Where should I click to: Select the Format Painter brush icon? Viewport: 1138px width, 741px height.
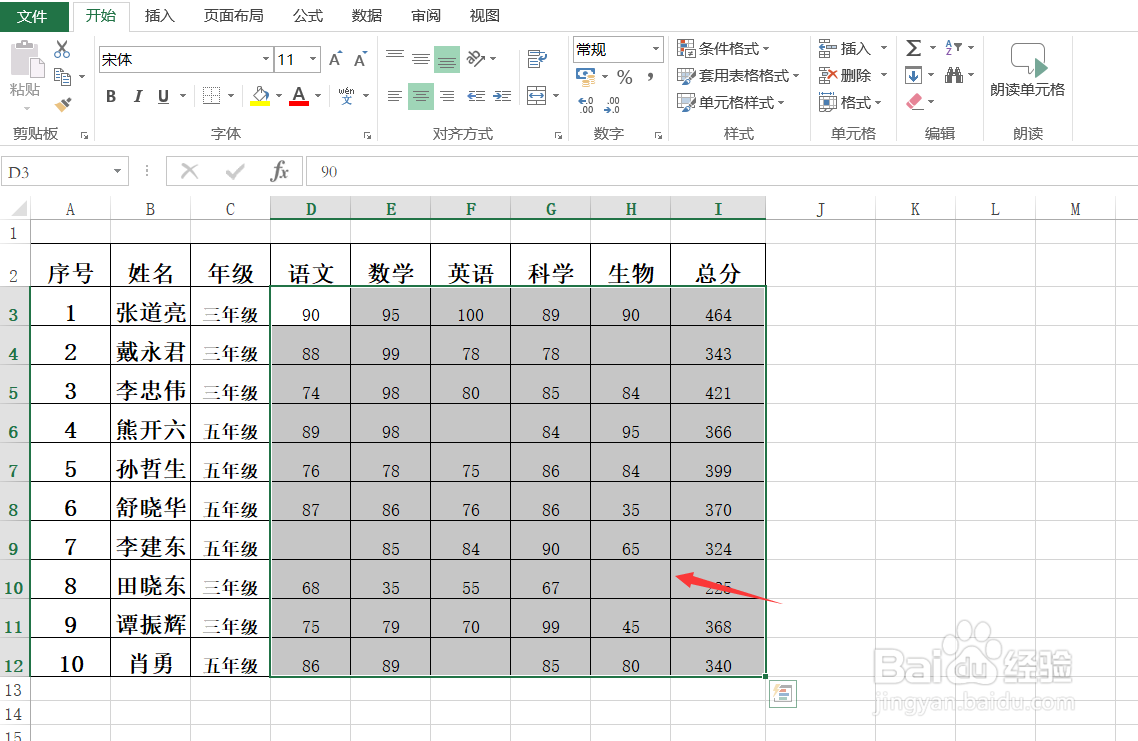click(63, 105)
